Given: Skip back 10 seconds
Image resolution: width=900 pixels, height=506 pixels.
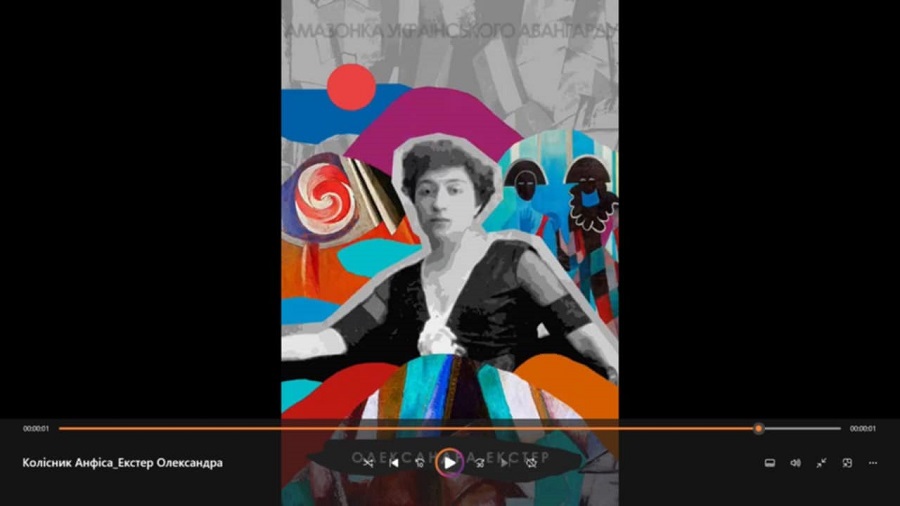Looking at the screenshot, I should tap(421, 462).
